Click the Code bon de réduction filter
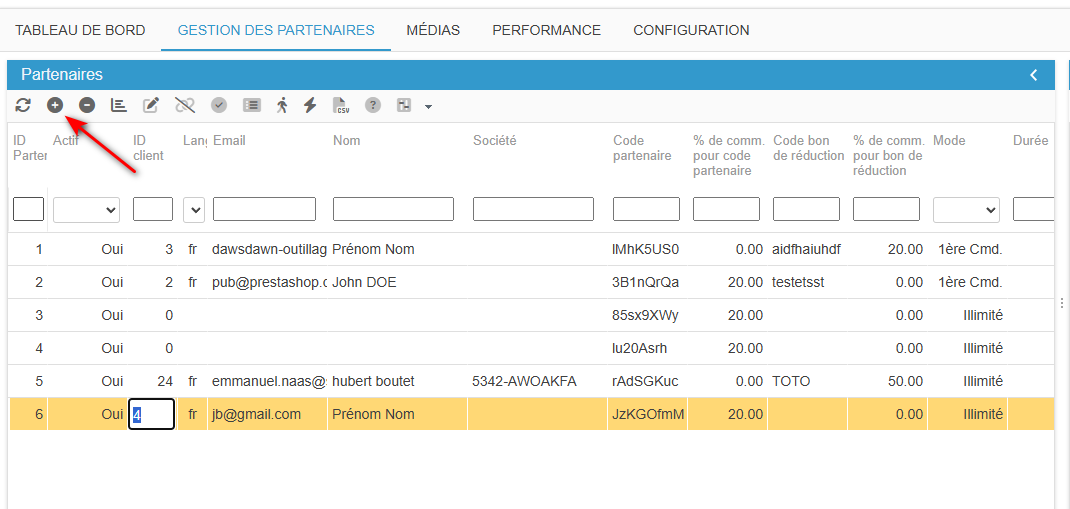 click(x=807, y=209)
